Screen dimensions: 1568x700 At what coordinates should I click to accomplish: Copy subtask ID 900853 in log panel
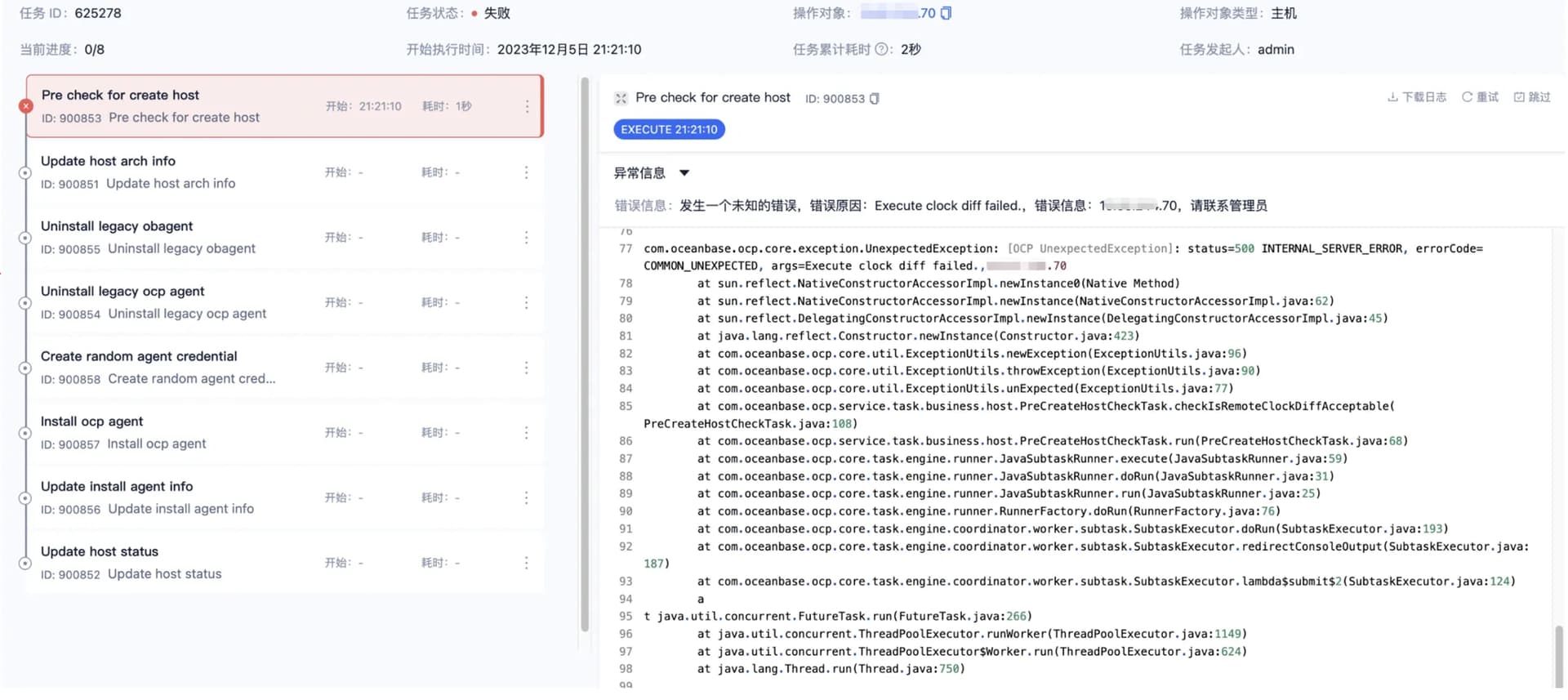tap(875, 99)
